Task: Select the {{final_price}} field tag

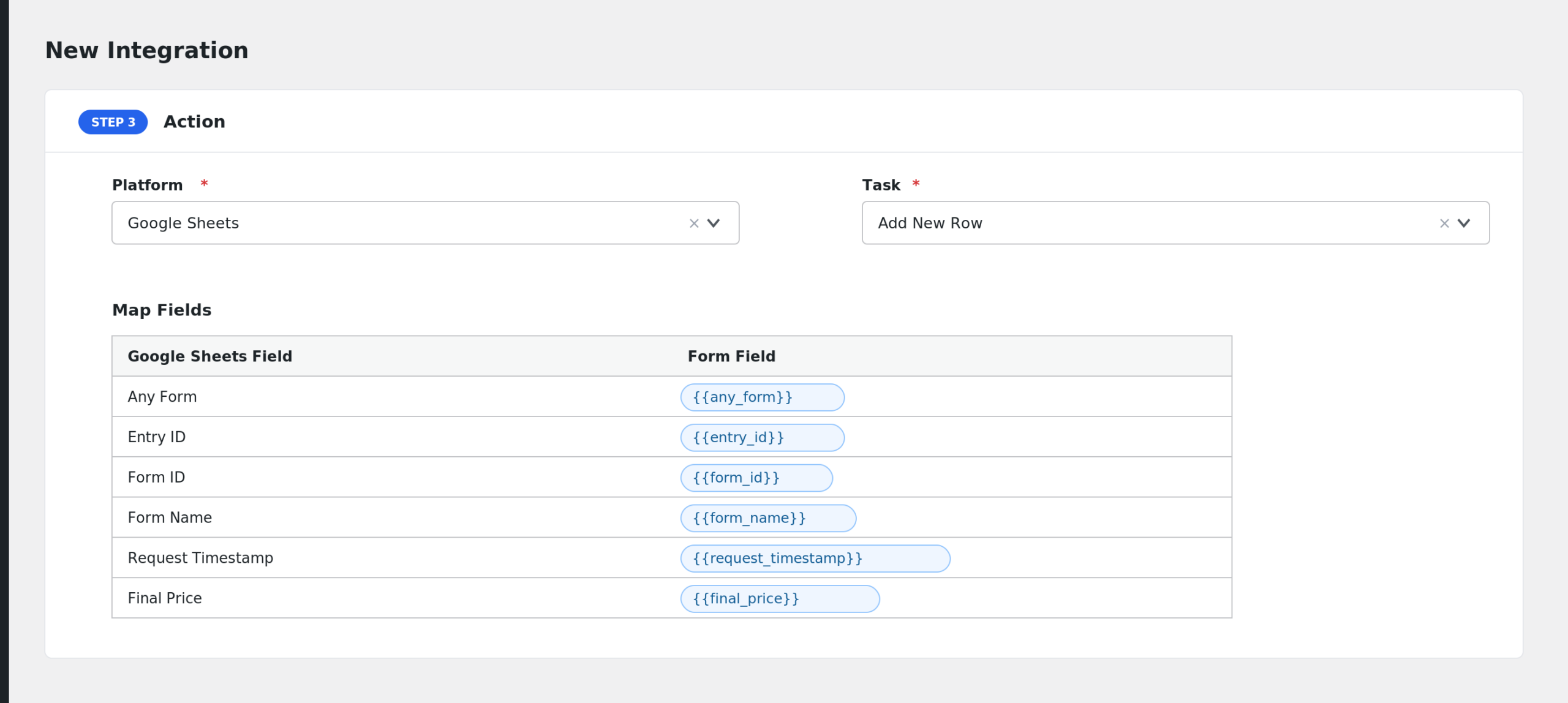Action: point(780,599)
